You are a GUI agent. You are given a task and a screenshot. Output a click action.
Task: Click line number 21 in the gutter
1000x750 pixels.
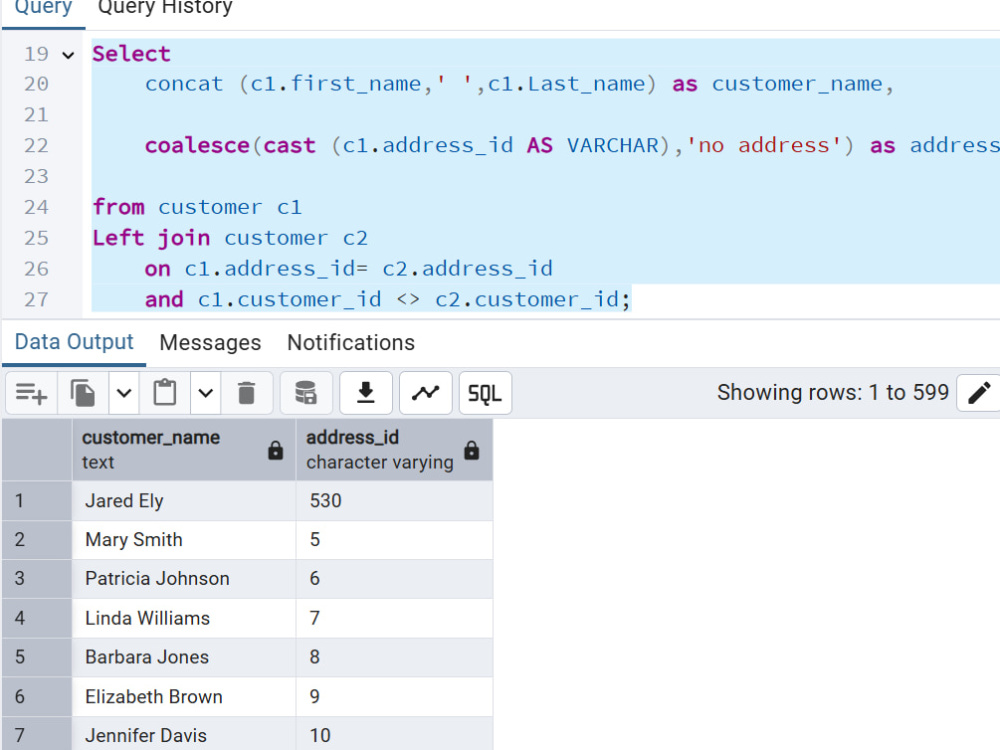(x=36, y=115)
